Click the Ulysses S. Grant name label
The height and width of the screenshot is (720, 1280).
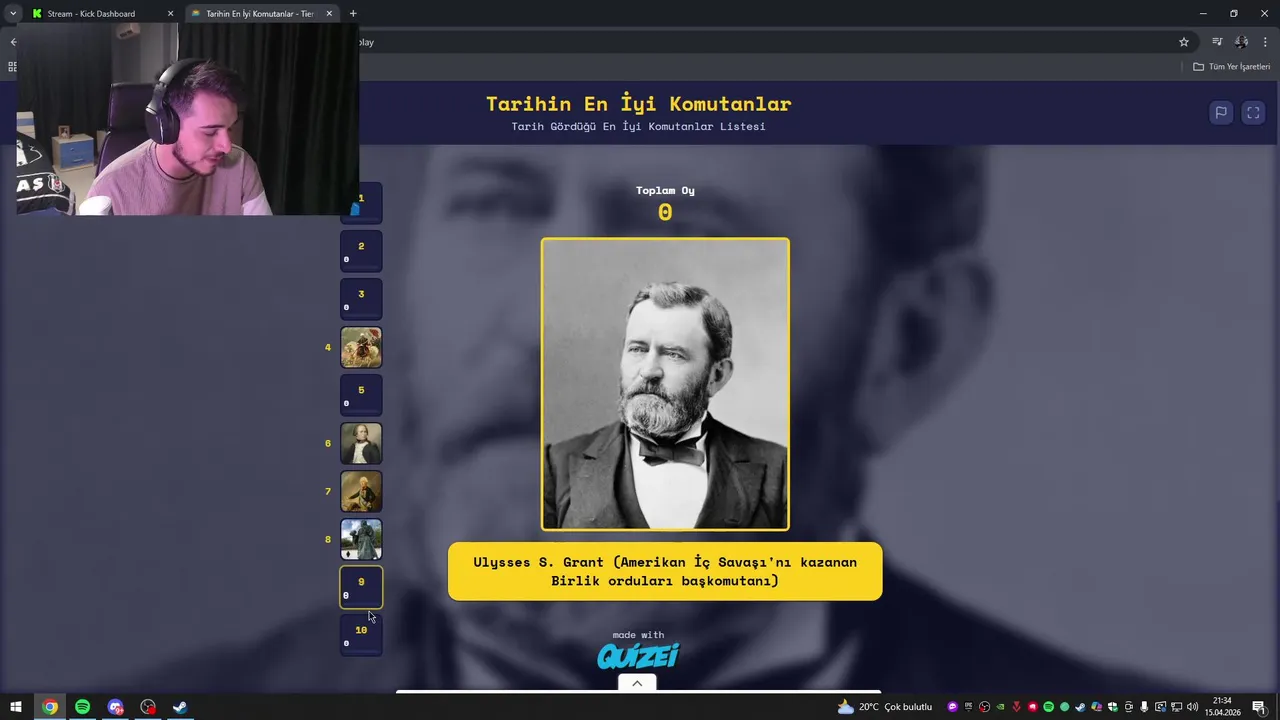tap(665, 571)
